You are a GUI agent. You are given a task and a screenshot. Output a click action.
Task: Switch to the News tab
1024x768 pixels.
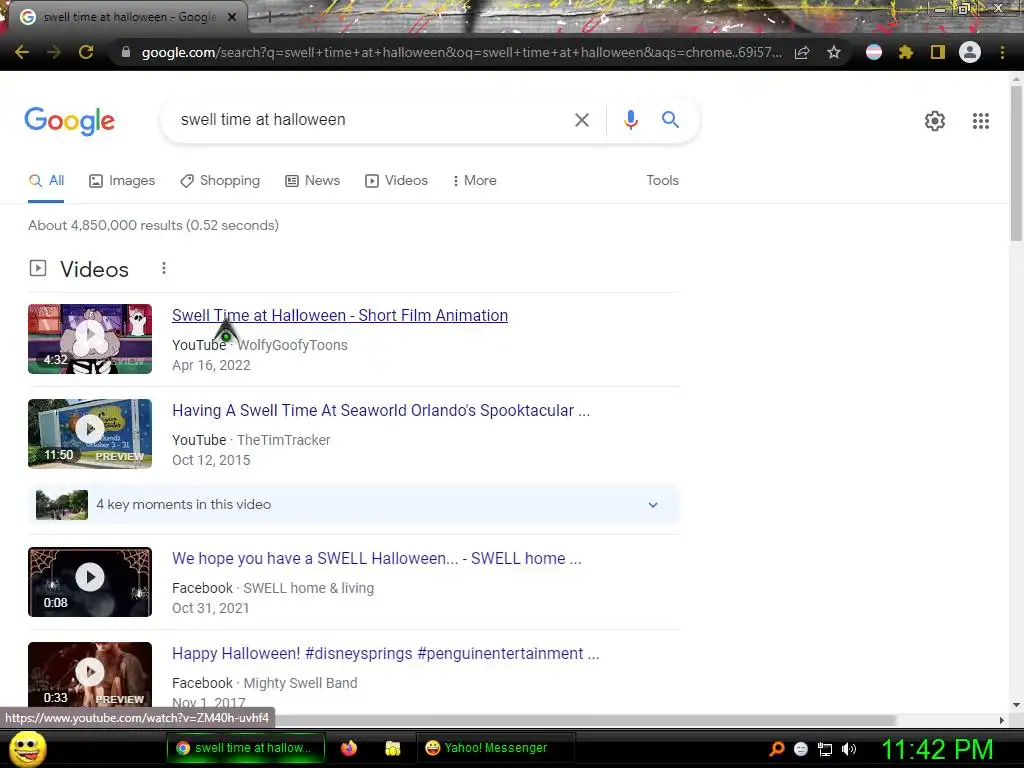[x=313, y=181]
